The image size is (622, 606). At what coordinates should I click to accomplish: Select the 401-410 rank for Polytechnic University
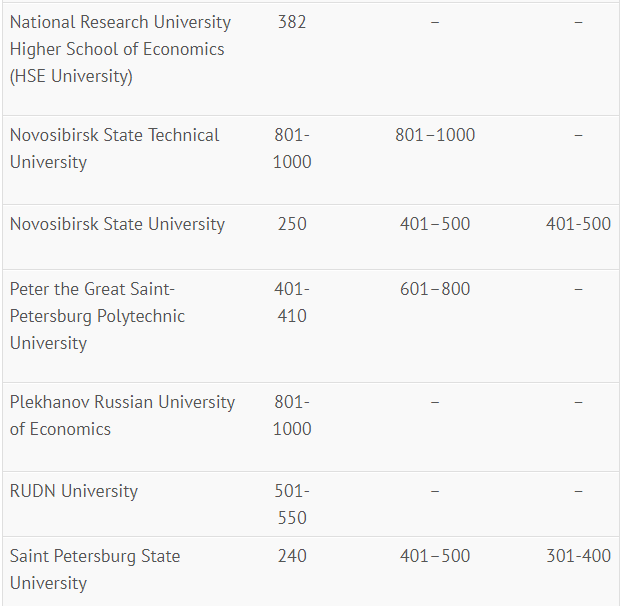(x=292, y=303)
